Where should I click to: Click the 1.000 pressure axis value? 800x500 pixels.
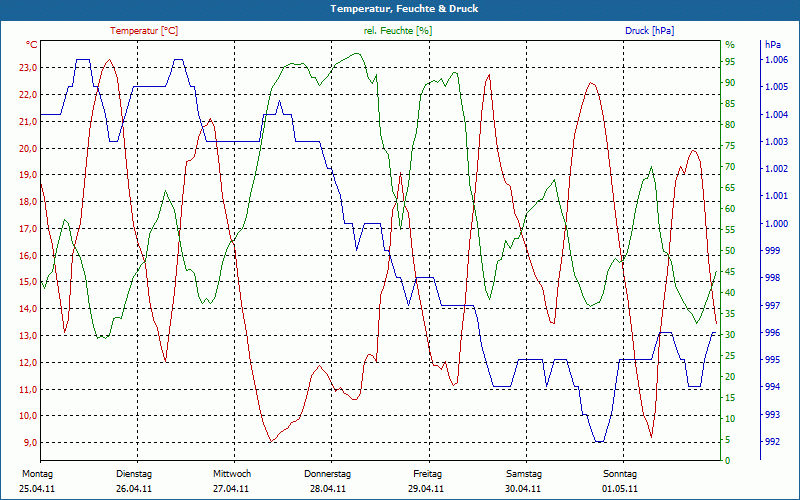776,223
